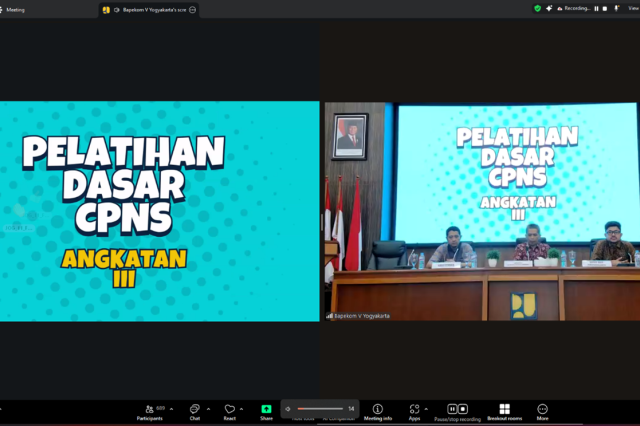Open options on the shared screen tab
The width and height of the screenshot is (640, 426).
[x=193, y=10]
